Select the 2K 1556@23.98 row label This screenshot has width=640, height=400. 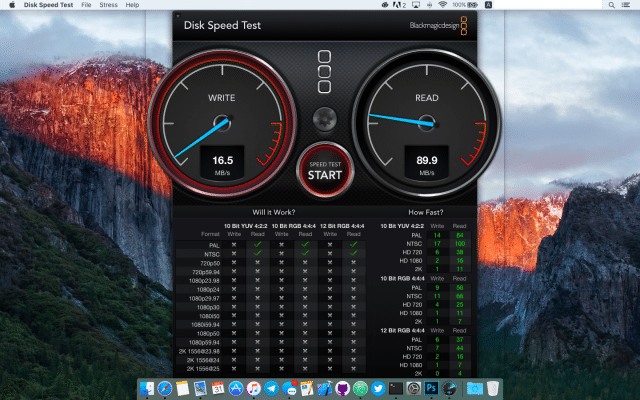click(x=199, y=351)
